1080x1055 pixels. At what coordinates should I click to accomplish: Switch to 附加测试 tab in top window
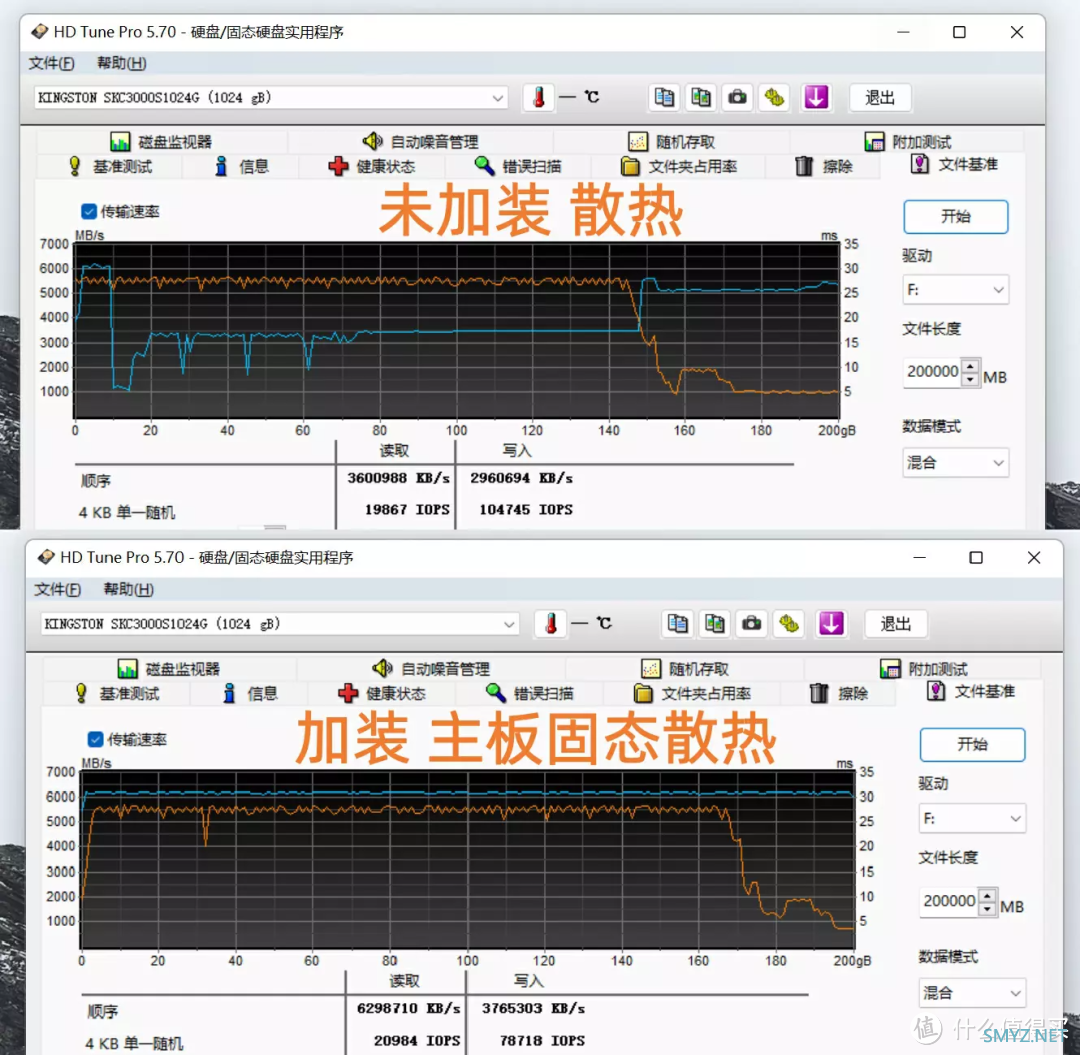(x=908, y=142)
